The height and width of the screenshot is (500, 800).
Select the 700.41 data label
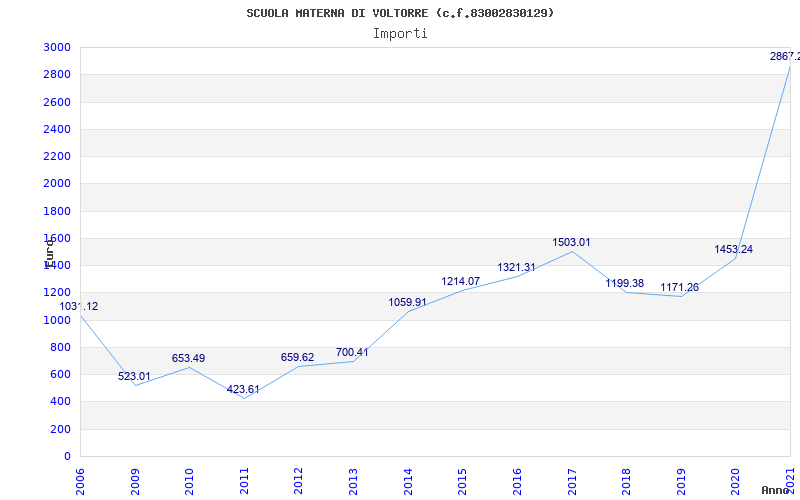coord(352,352)
